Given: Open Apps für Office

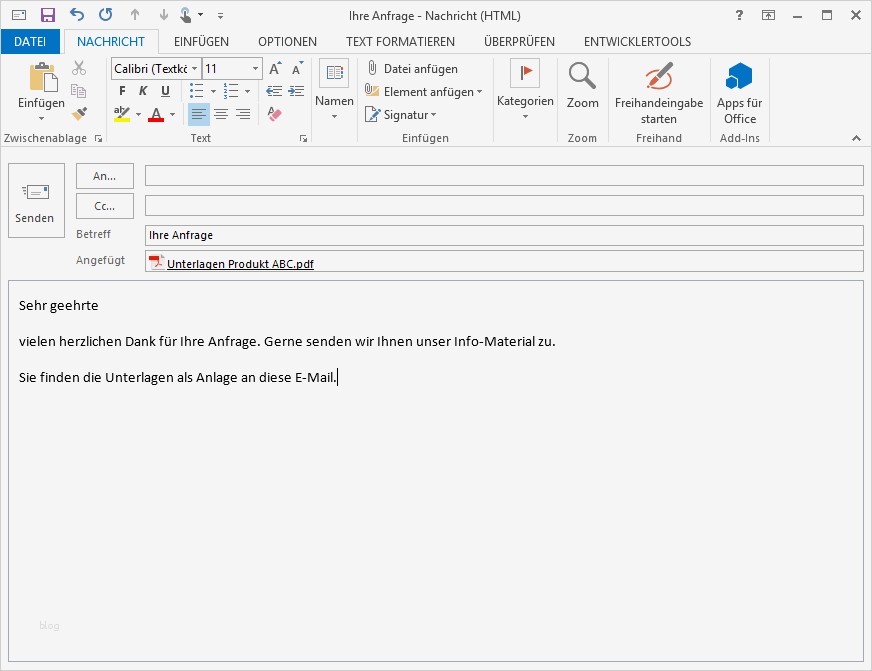Looking at the screenshot, I should click(739, 91).
